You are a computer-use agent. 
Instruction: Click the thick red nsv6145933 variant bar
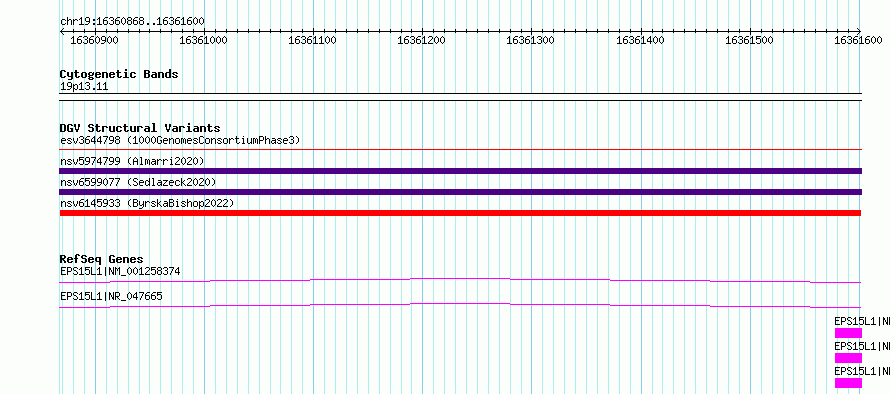click(460, 213)
